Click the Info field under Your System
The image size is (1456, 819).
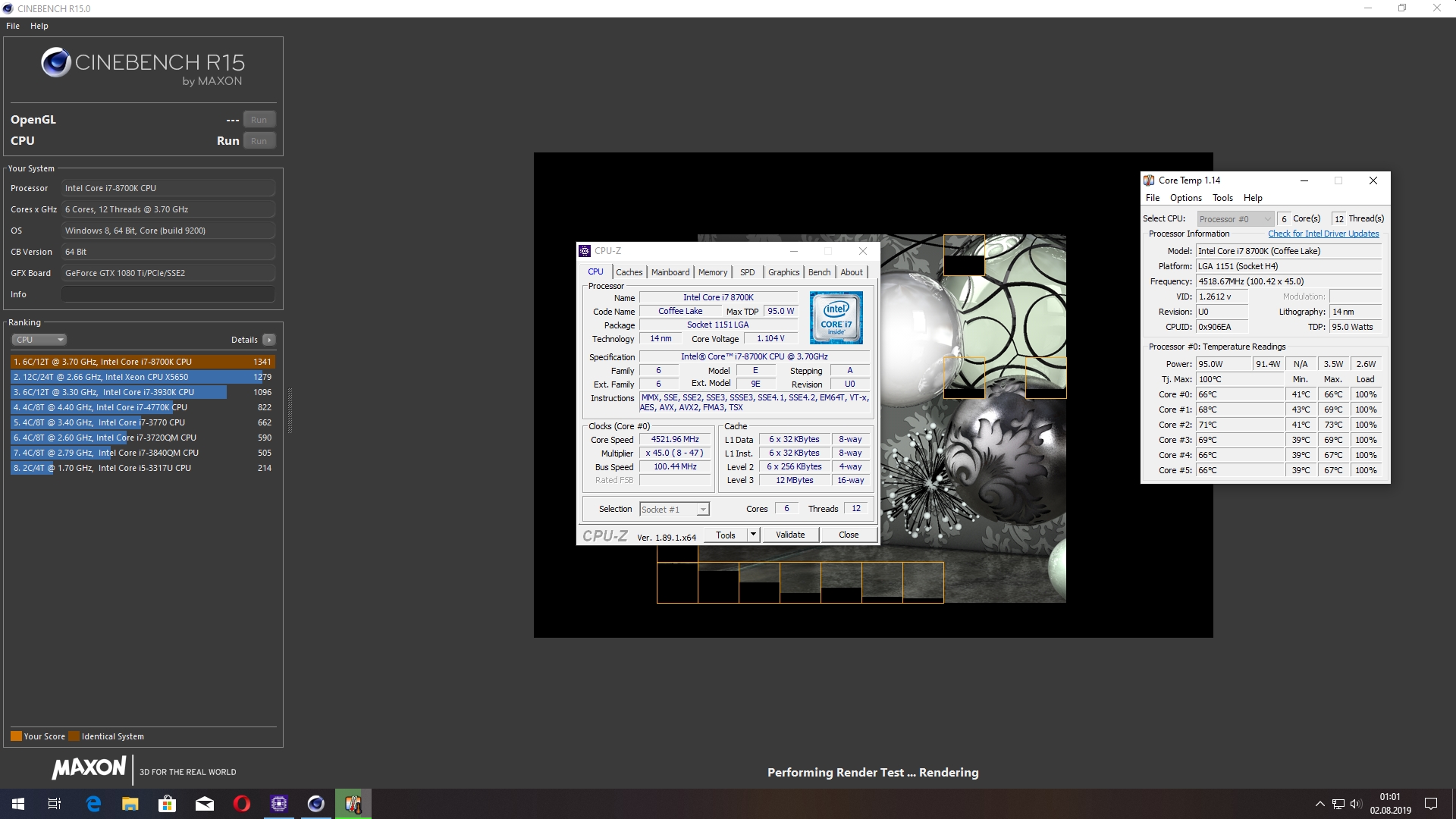click(168, 294)
